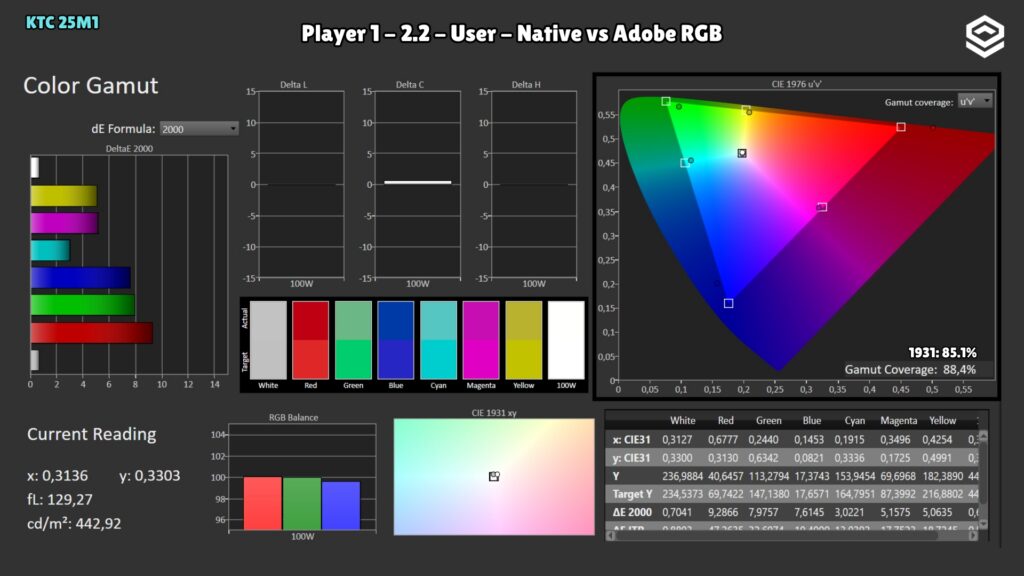
Task: Select the Red actual/target swatch
Action: click(310, 340)
